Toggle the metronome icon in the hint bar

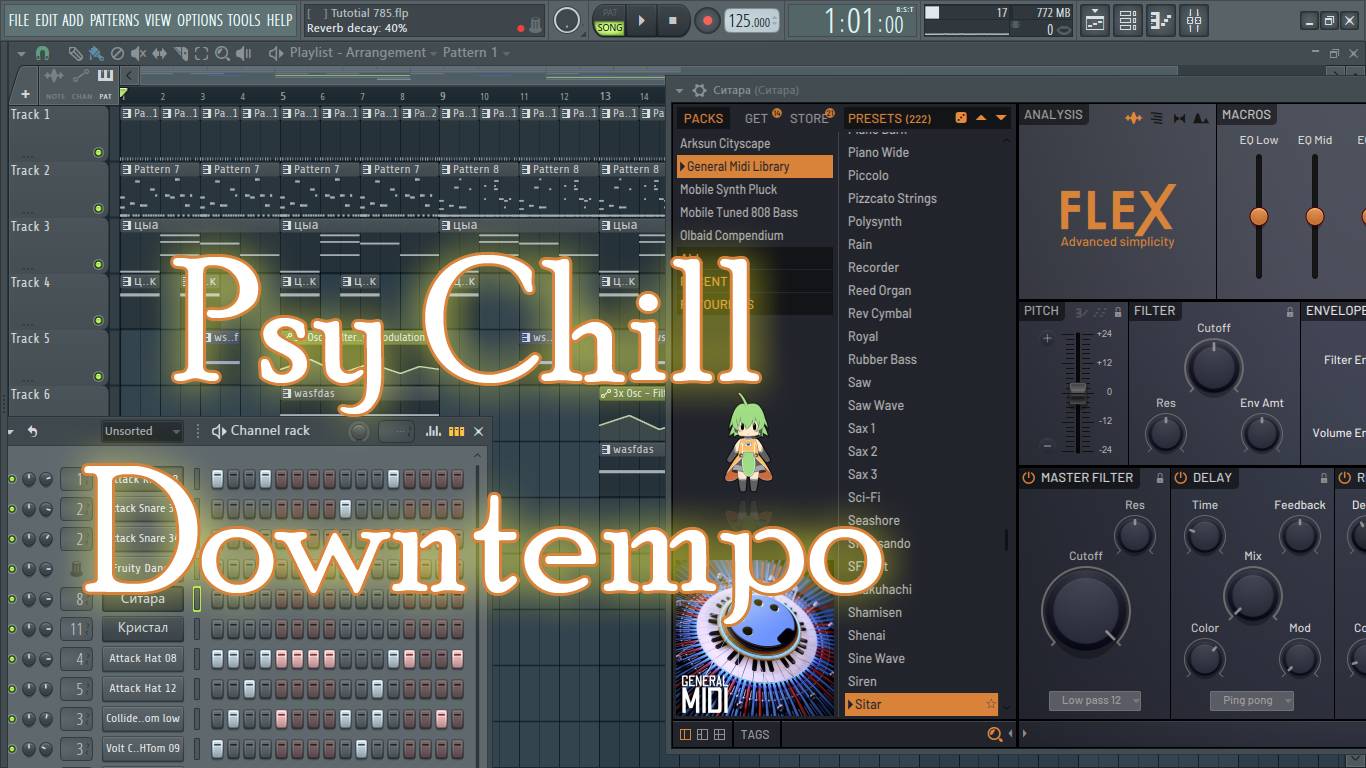tap(535, 24)
